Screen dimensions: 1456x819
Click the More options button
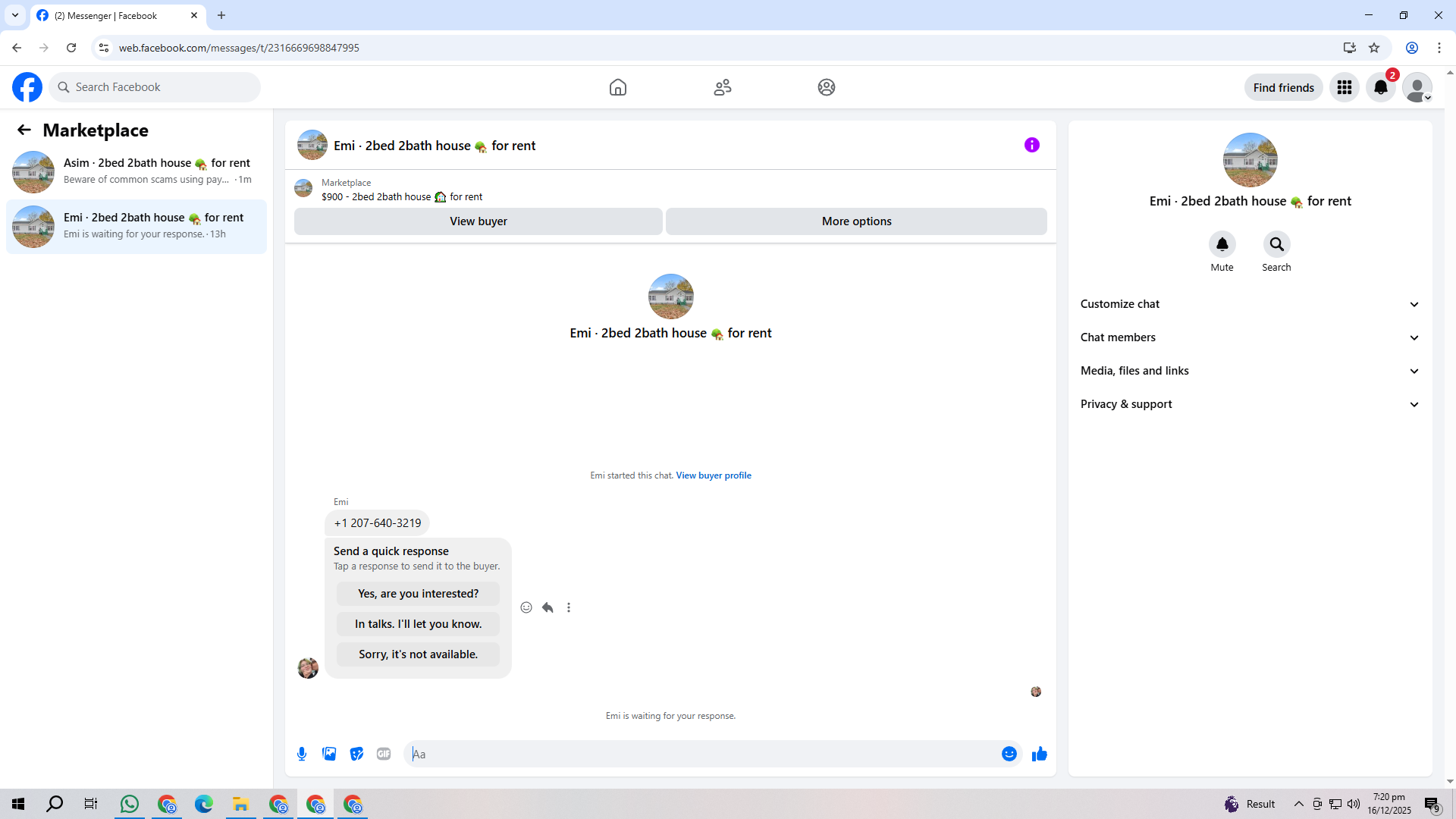point(857,221)
